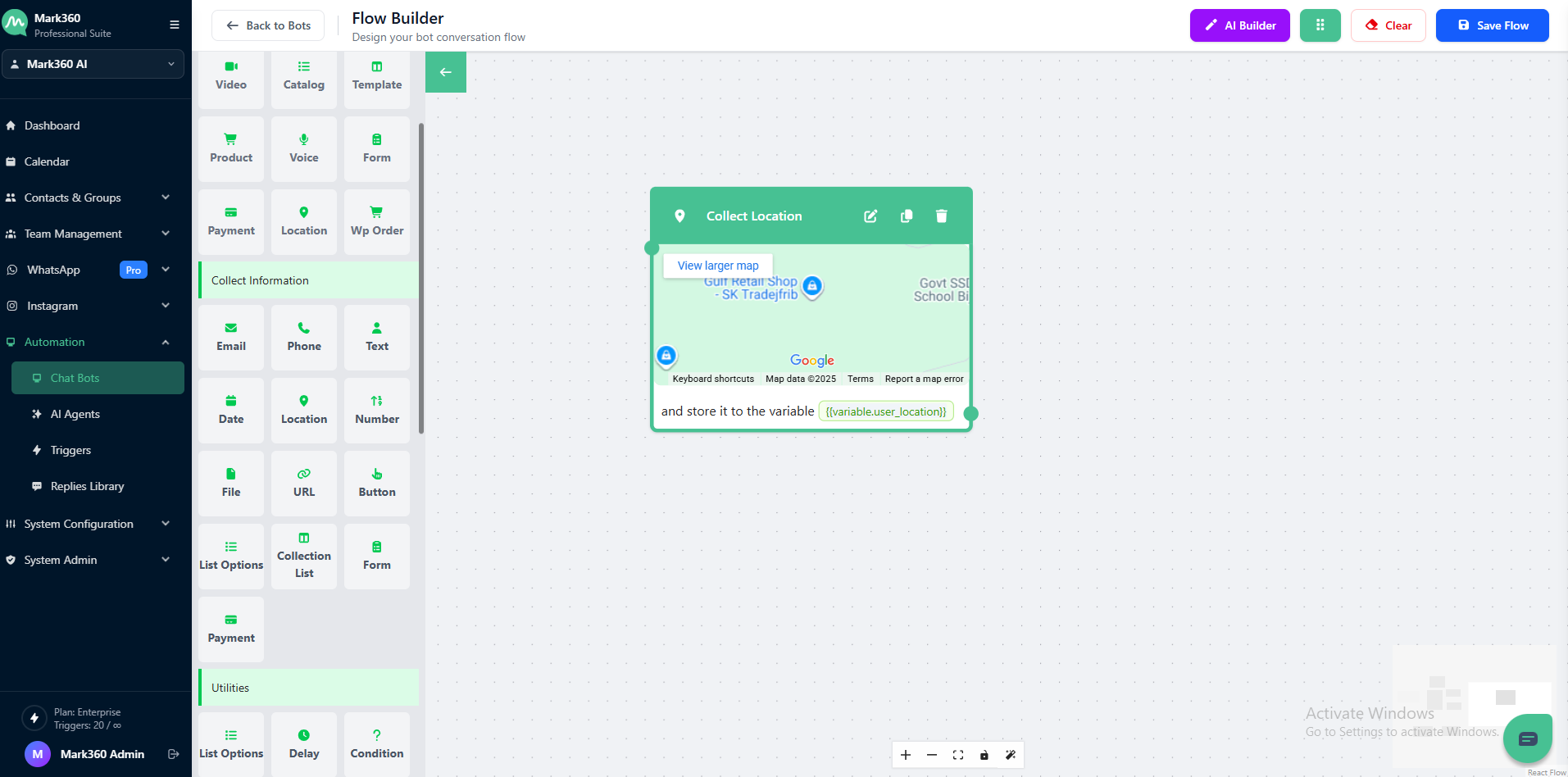
Task: Expand the Contacts & Groups menu
Action: [89, 198]
